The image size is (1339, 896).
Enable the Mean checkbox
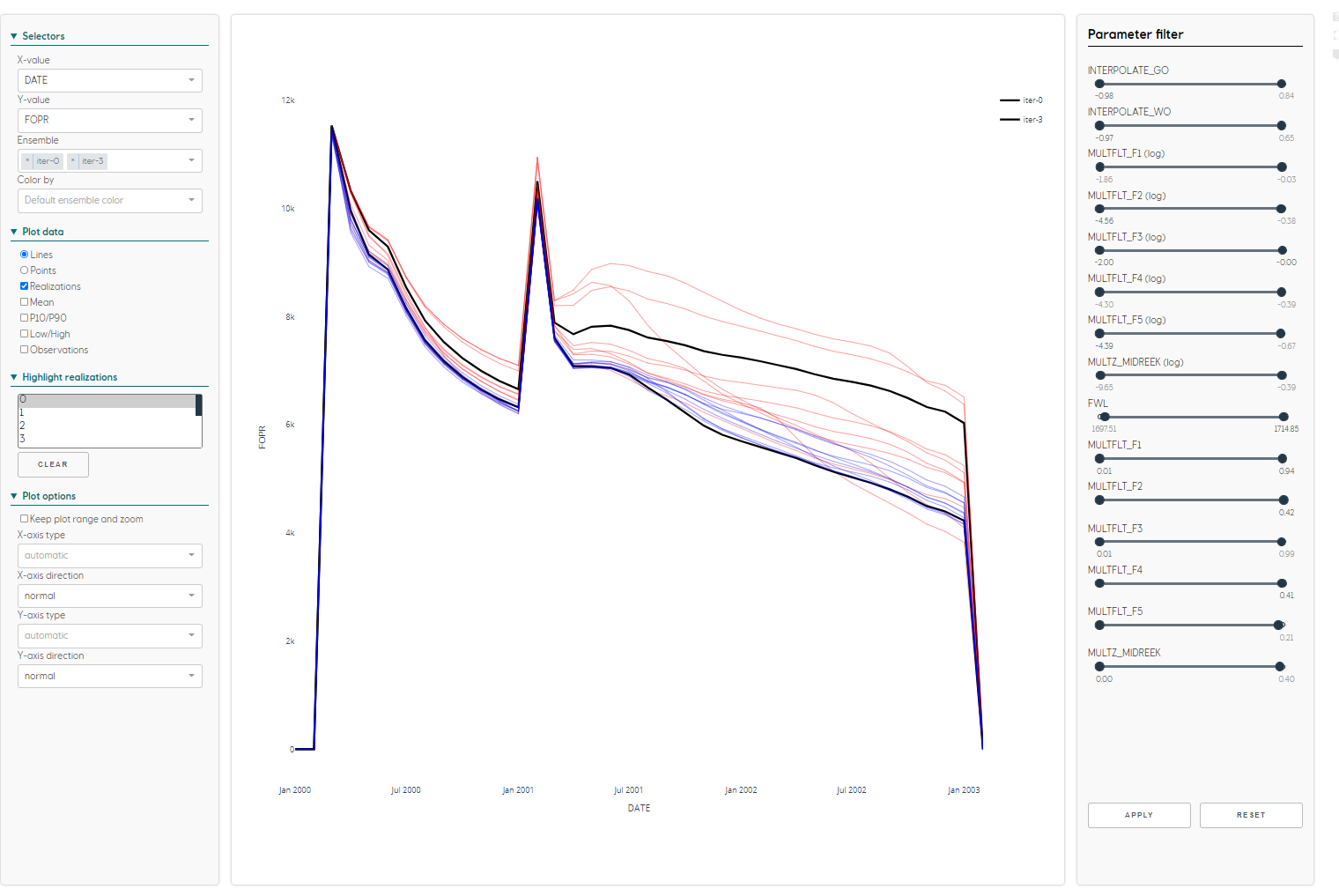(23, 301)
